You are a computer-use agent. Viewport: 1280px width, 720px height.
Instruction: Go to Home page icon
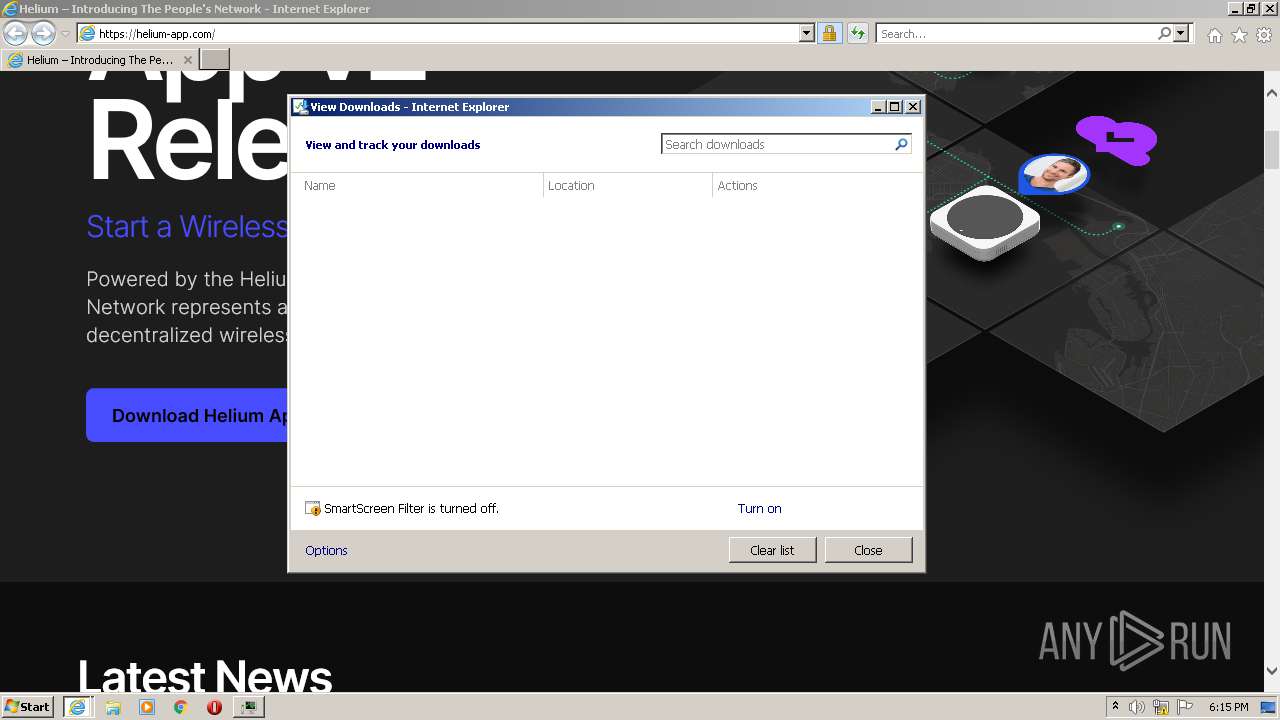[1214, 35]
